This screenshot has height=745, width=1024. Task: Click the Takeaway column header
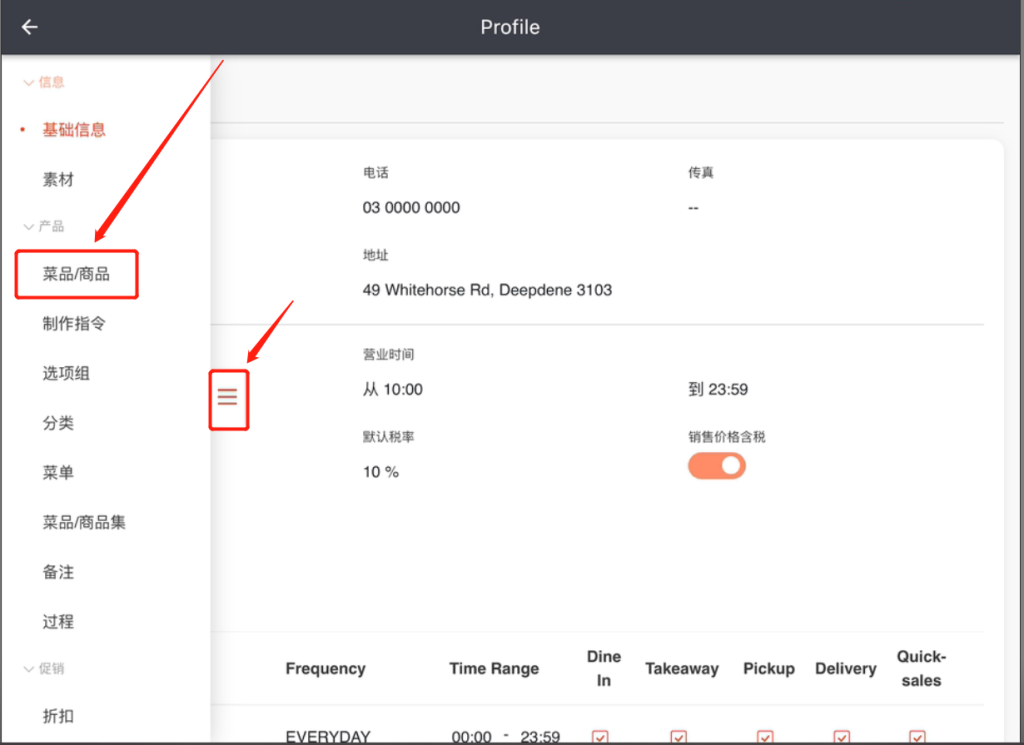click(682, 669)
